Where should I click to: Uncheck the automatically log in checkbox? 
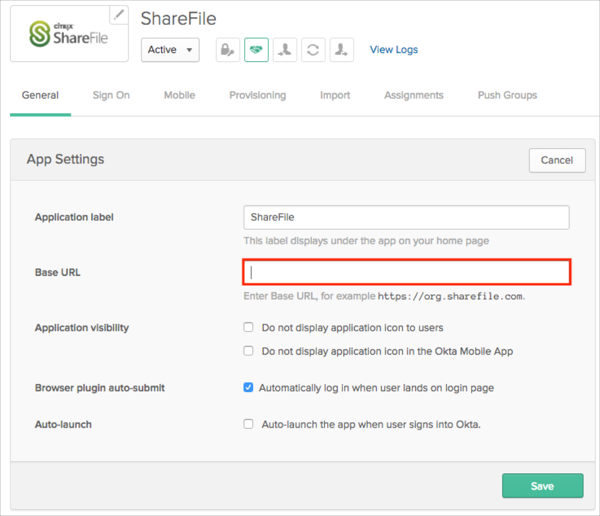(x=249, y=388)
